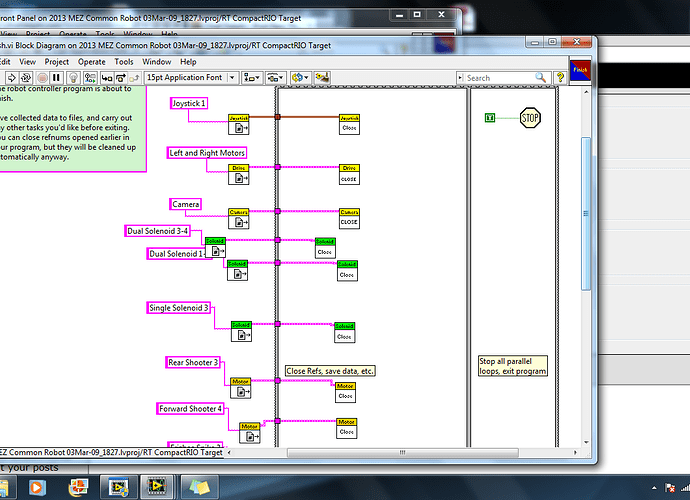Open the Tools menu
This screenshot has height=500, width=690.
tap(124, 62)
